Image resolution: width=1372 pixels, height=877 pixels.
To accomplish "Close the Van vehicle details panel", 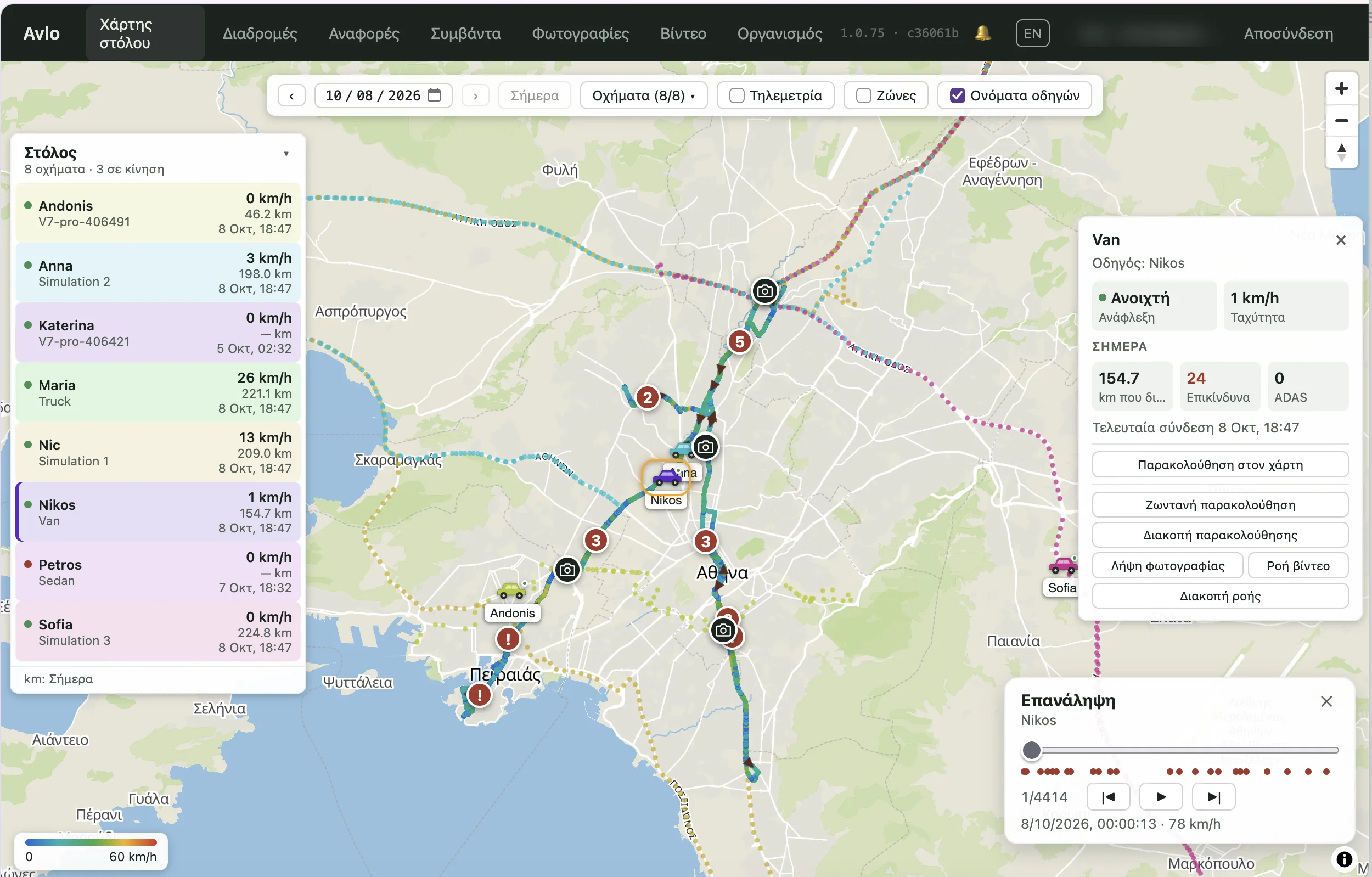I will pyautogui.click(x=1341, y=240).
